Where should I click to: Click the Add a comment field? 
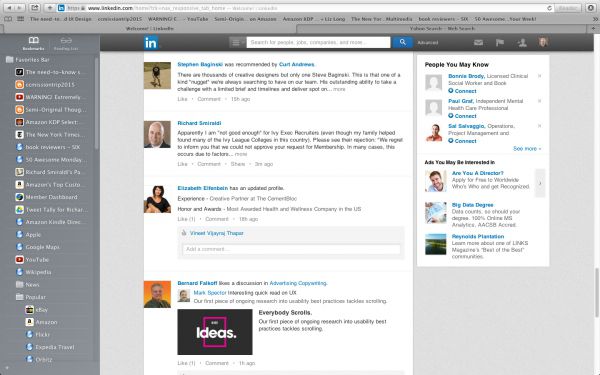tap(291, 249)
